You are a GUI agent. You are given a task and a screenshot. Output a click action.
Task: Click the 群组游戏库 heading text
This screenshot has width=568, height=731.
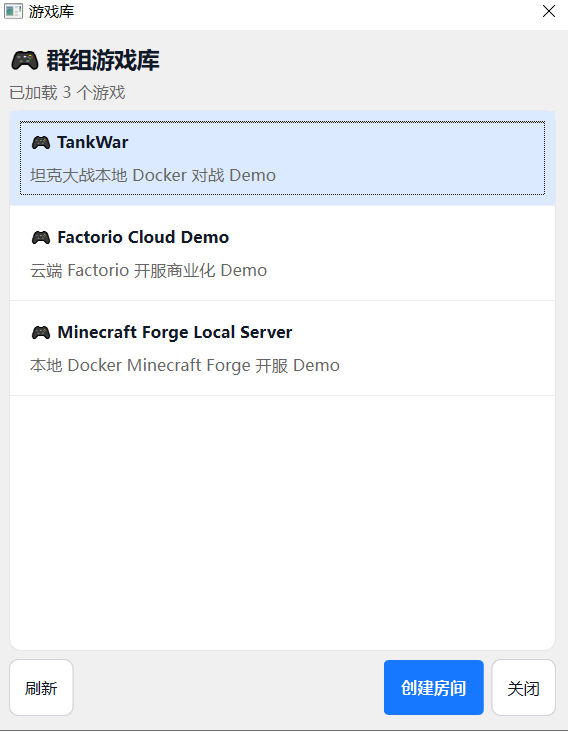coord(103,61)
